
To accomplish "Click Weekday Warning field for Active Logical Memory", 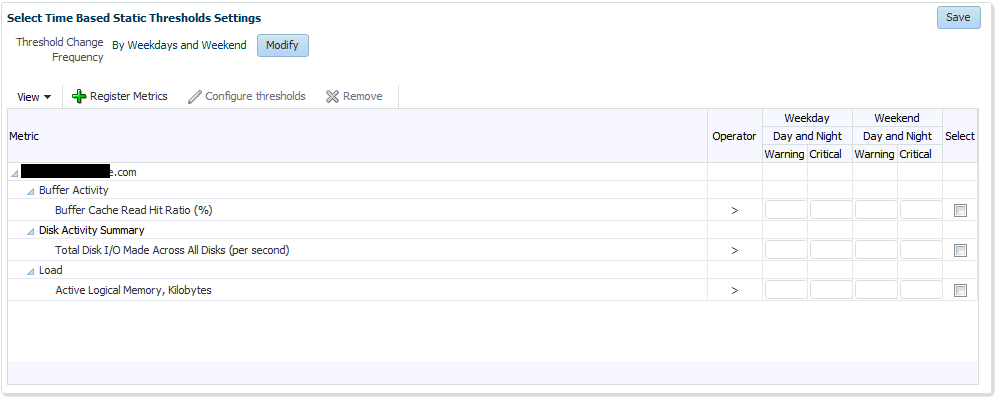I will coord(786,290).
